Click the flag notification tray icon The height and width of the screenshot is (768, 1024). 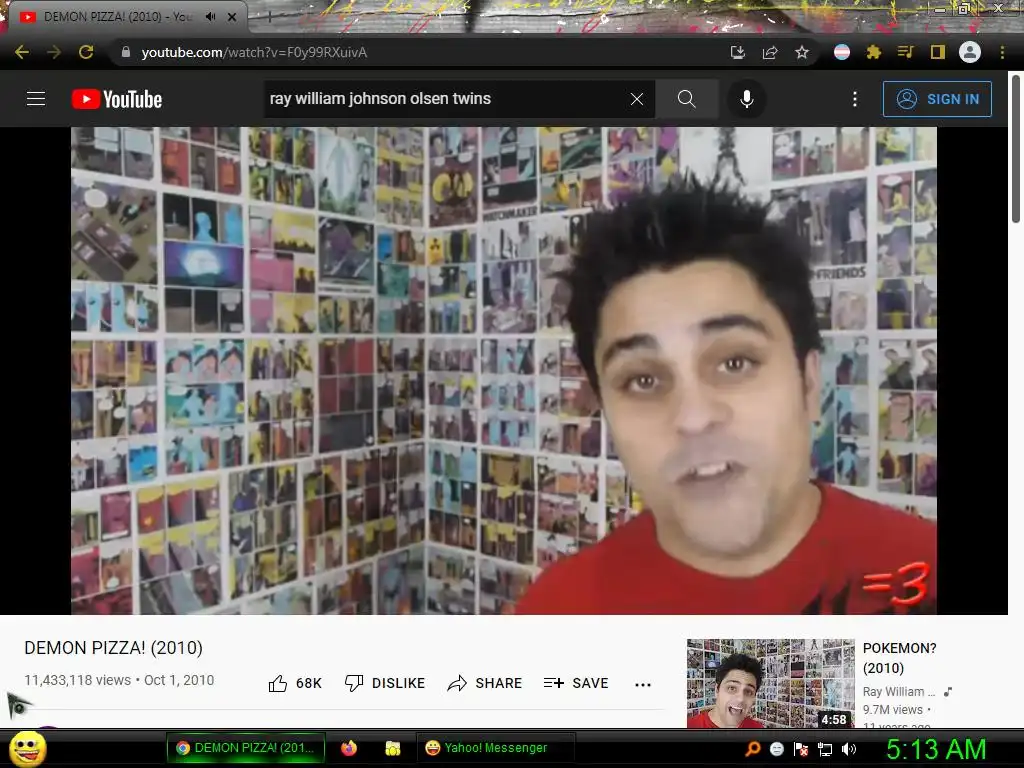pyautogui.click(x=801, y=749)
